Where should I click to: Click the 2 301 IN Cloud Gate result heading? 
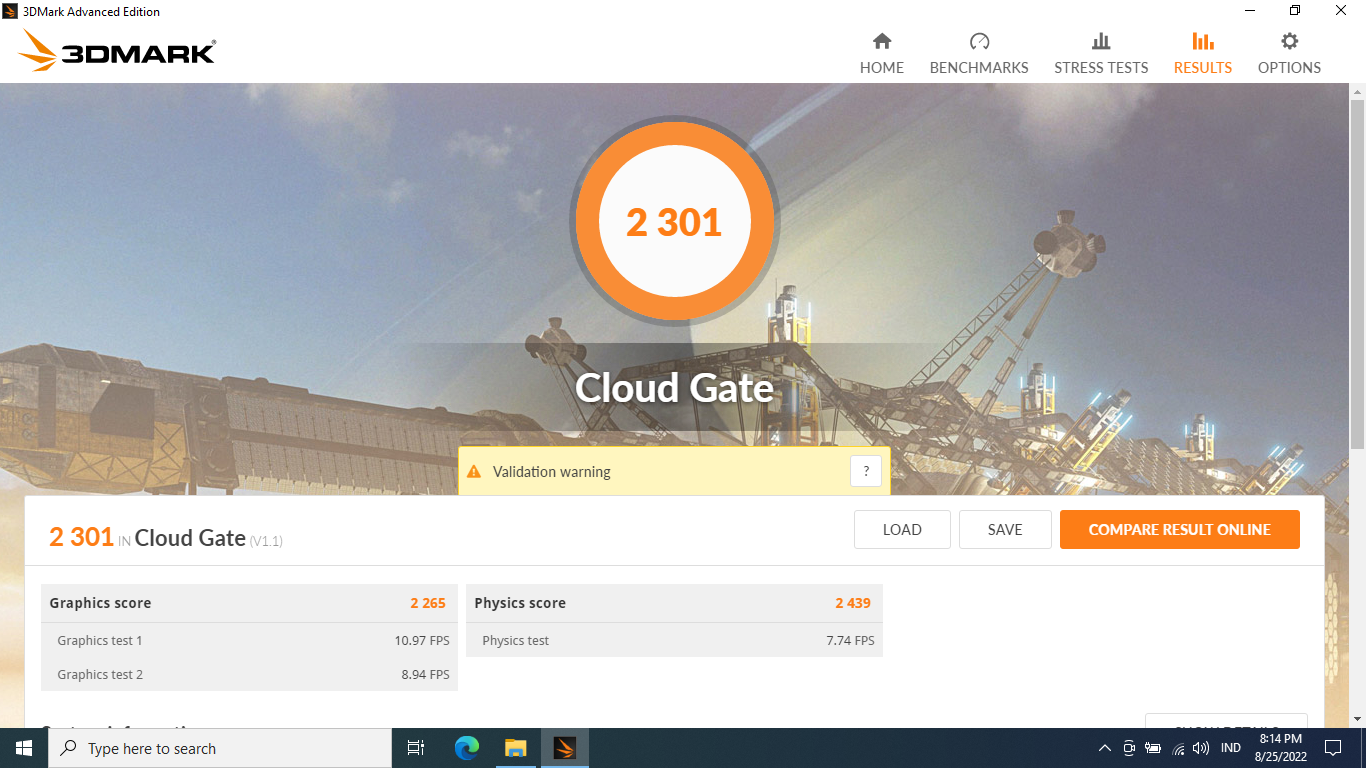[166, 538]
